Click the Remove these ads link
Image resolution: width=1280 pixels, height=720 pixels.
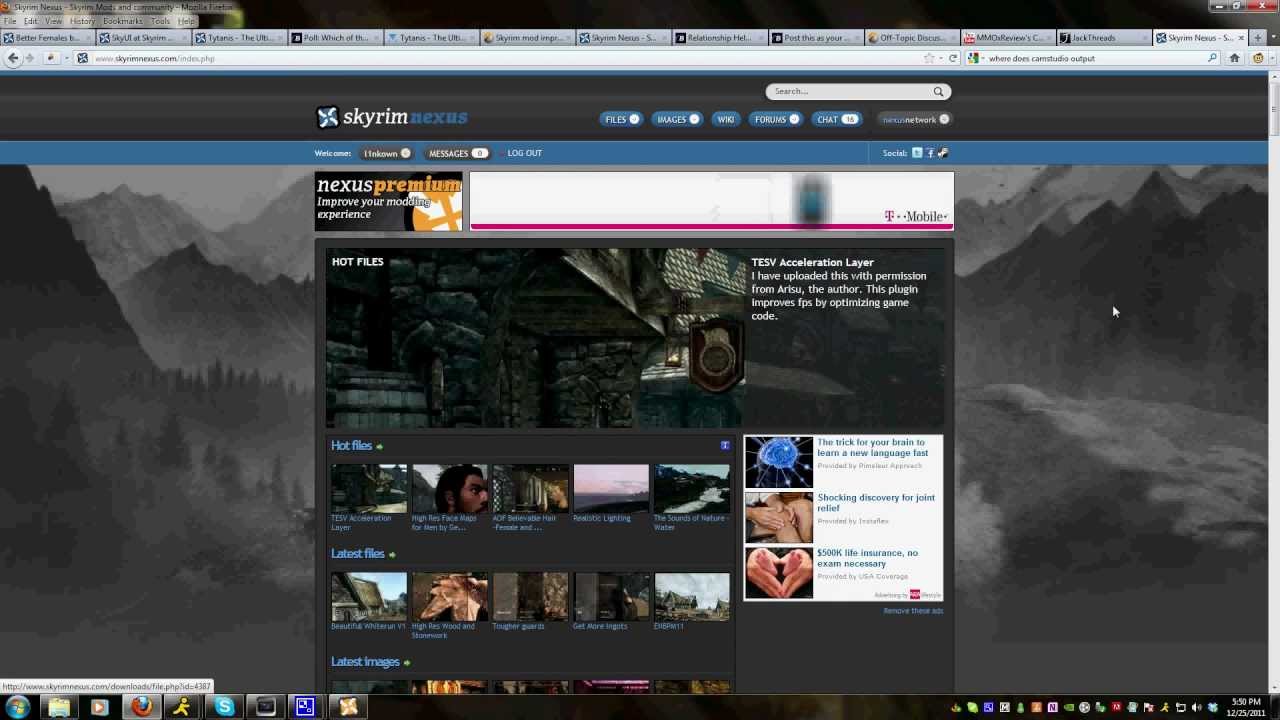[x=913, y=611]
